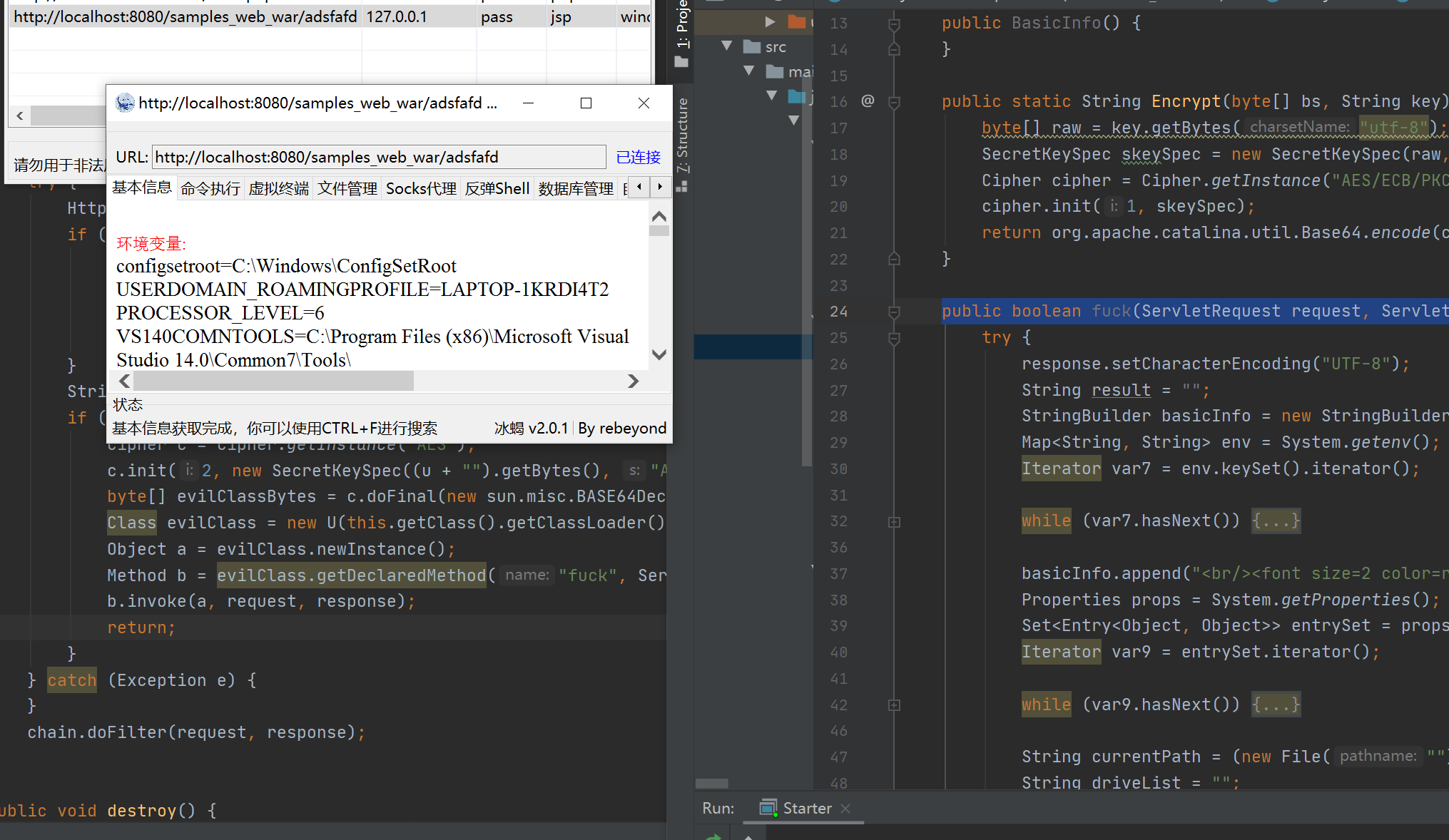Viewport: 1449px width, 840px height.
Task: Expand the folded while block at line 42
Action: tap(894, 705)
